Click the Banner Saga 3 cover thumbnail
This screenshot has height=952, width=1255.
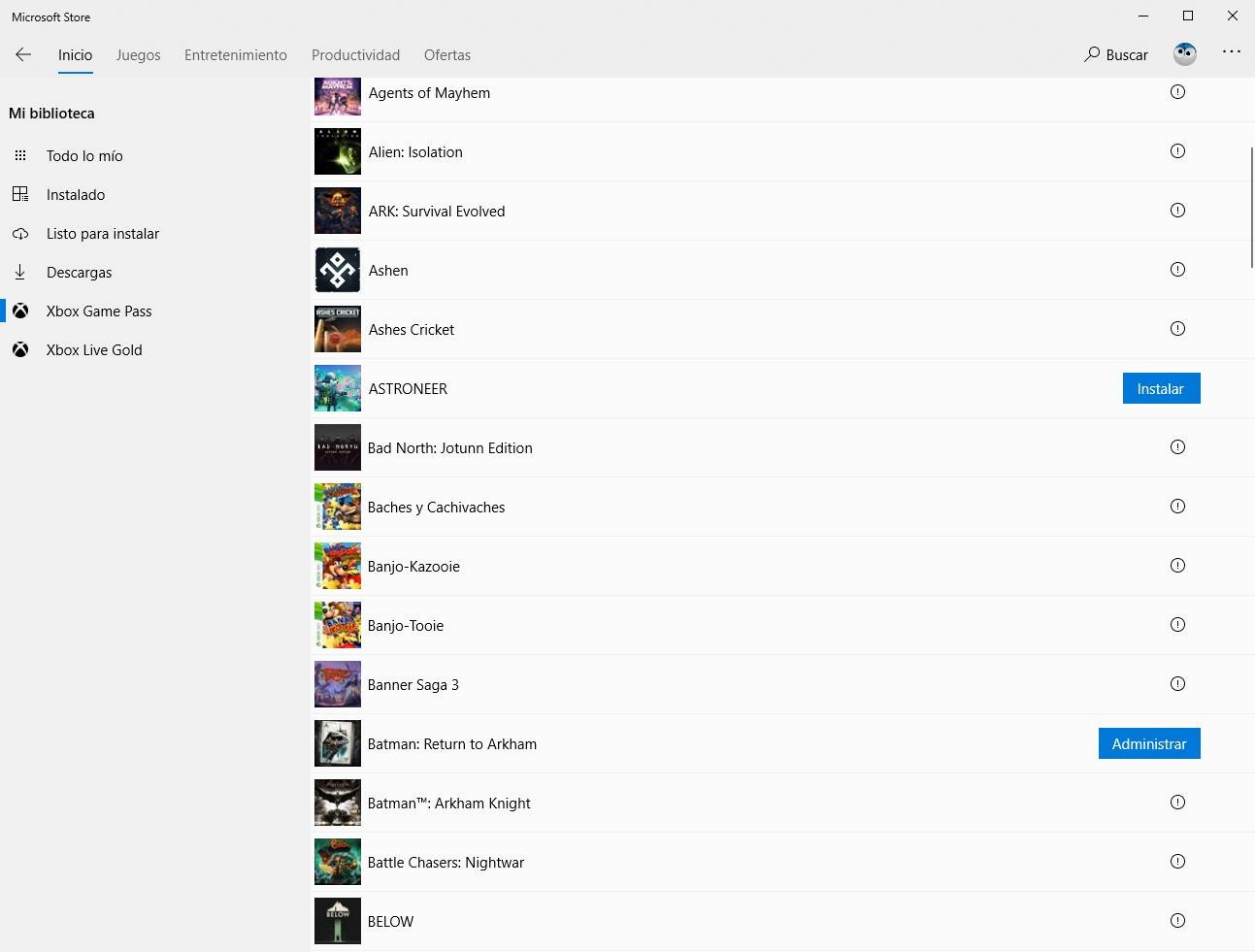pos(338,684)
